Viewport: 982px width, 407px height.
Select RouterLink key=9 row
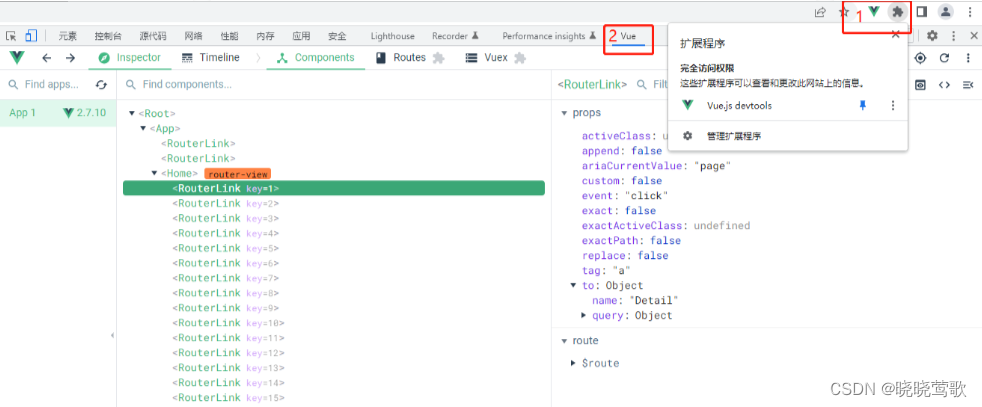tap(334, 308)
